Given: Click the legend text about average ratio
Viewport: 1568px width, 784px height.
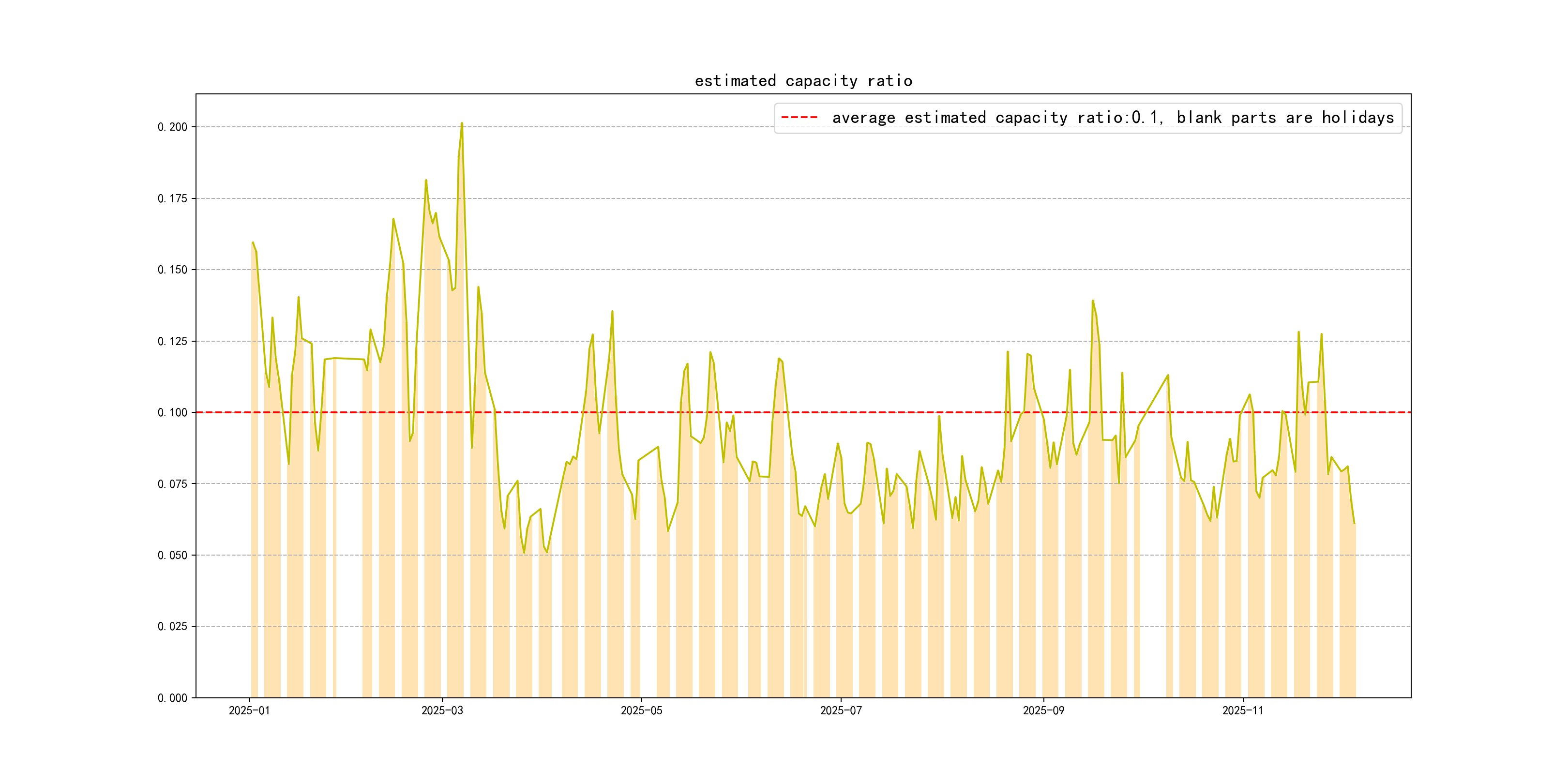Looking at the screenshot, I should [1112, 118].
